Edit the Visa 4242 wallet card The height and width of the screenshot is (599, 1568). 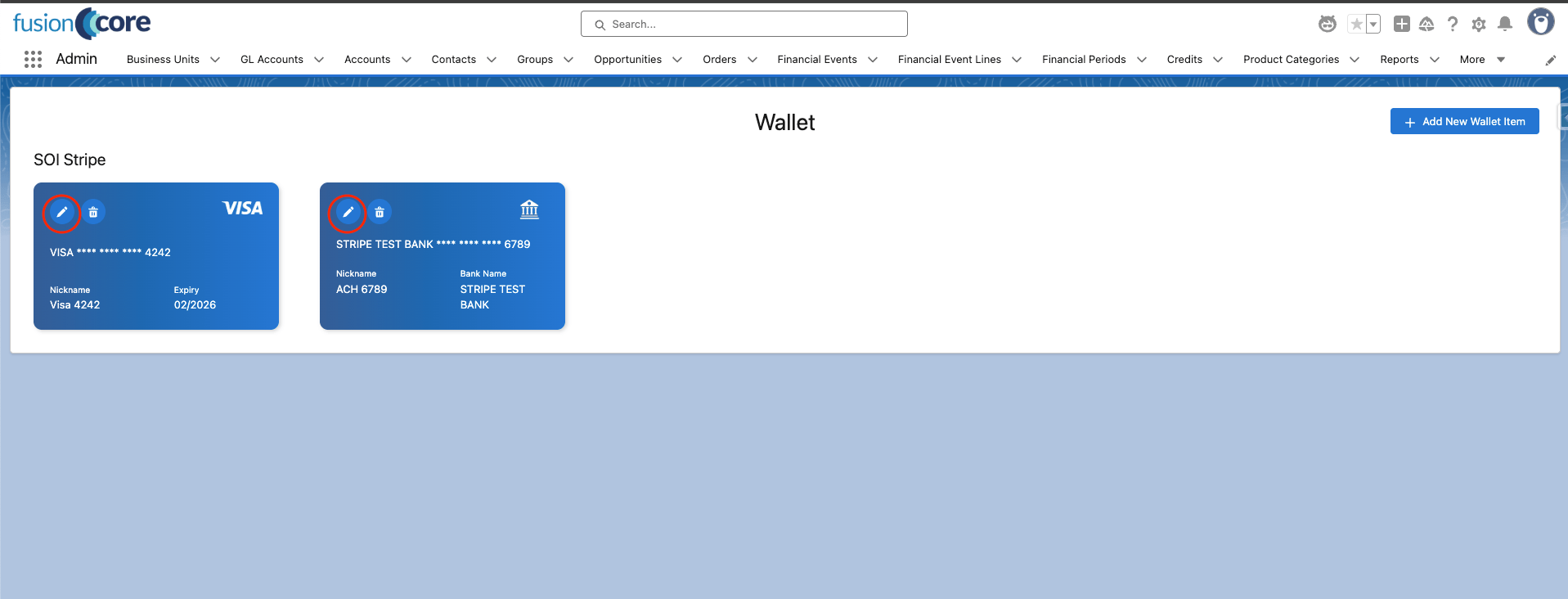(x=61, y=213)
